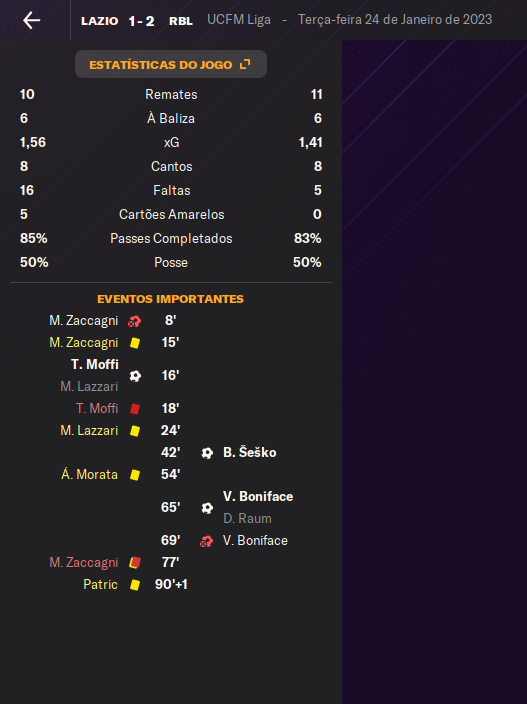Select scorer V. Boniface at 65'
The height and width of the screenshot is (704, 527).
[258, 496]
